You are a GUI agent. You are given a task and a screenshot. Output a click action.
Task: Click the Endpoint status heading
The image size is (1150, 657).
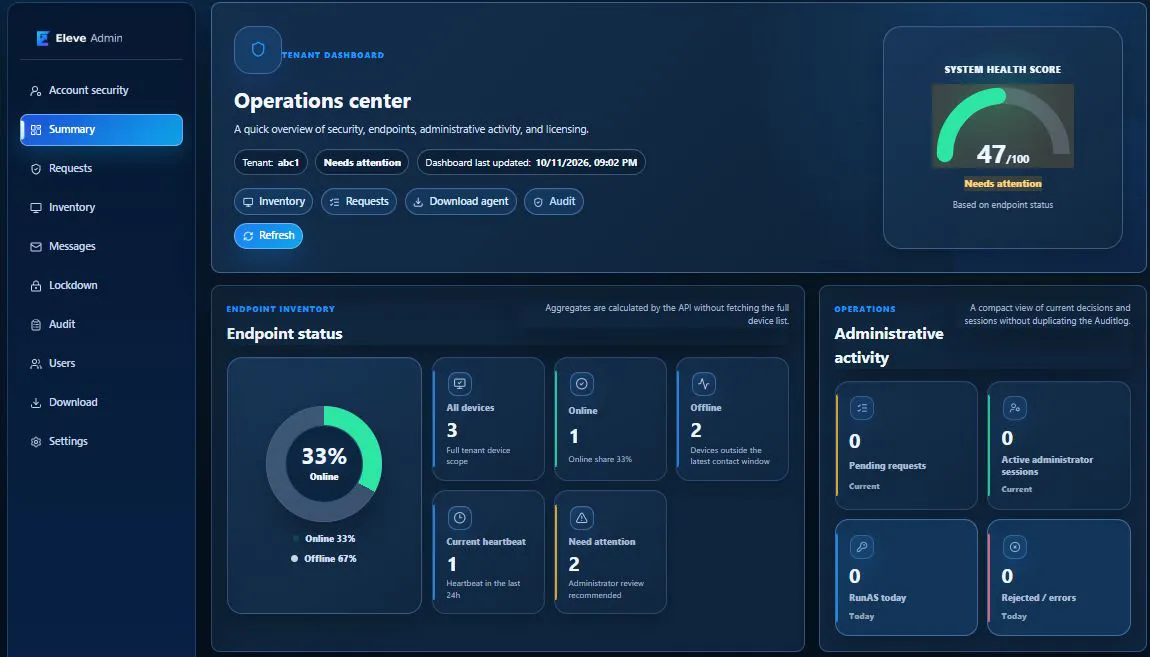pos(285,334)
